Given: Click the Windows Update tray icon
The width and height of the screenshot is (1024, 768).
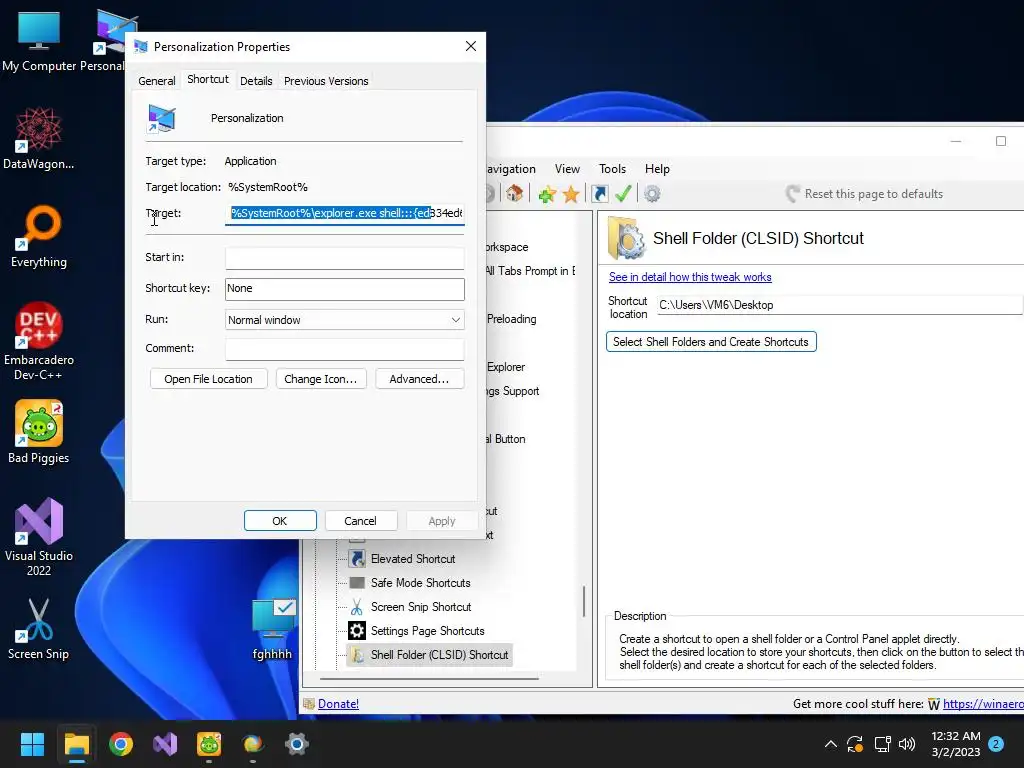Looking at the screenshot, I should click(856, 744).
